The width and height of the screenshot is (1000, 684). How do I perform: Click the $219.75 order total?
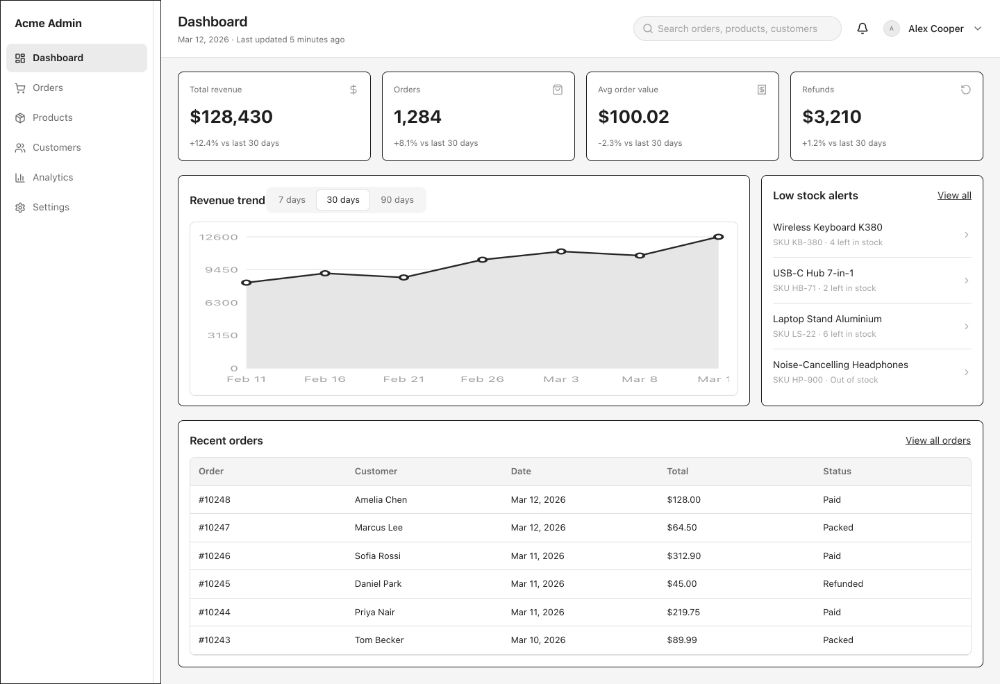click(683, 612)
